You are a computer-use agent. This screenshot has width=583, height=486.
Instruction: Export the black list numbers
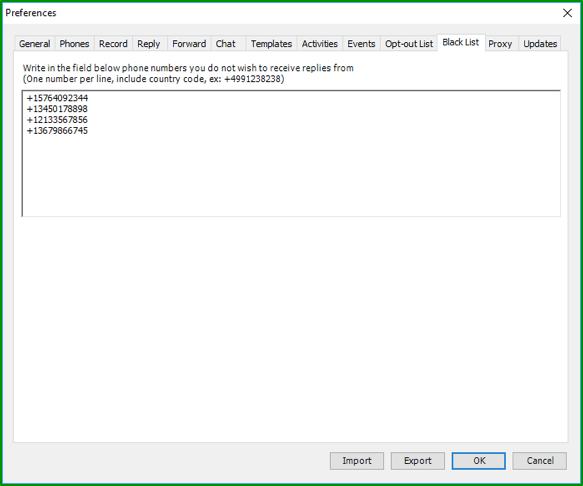click(418, 461)
